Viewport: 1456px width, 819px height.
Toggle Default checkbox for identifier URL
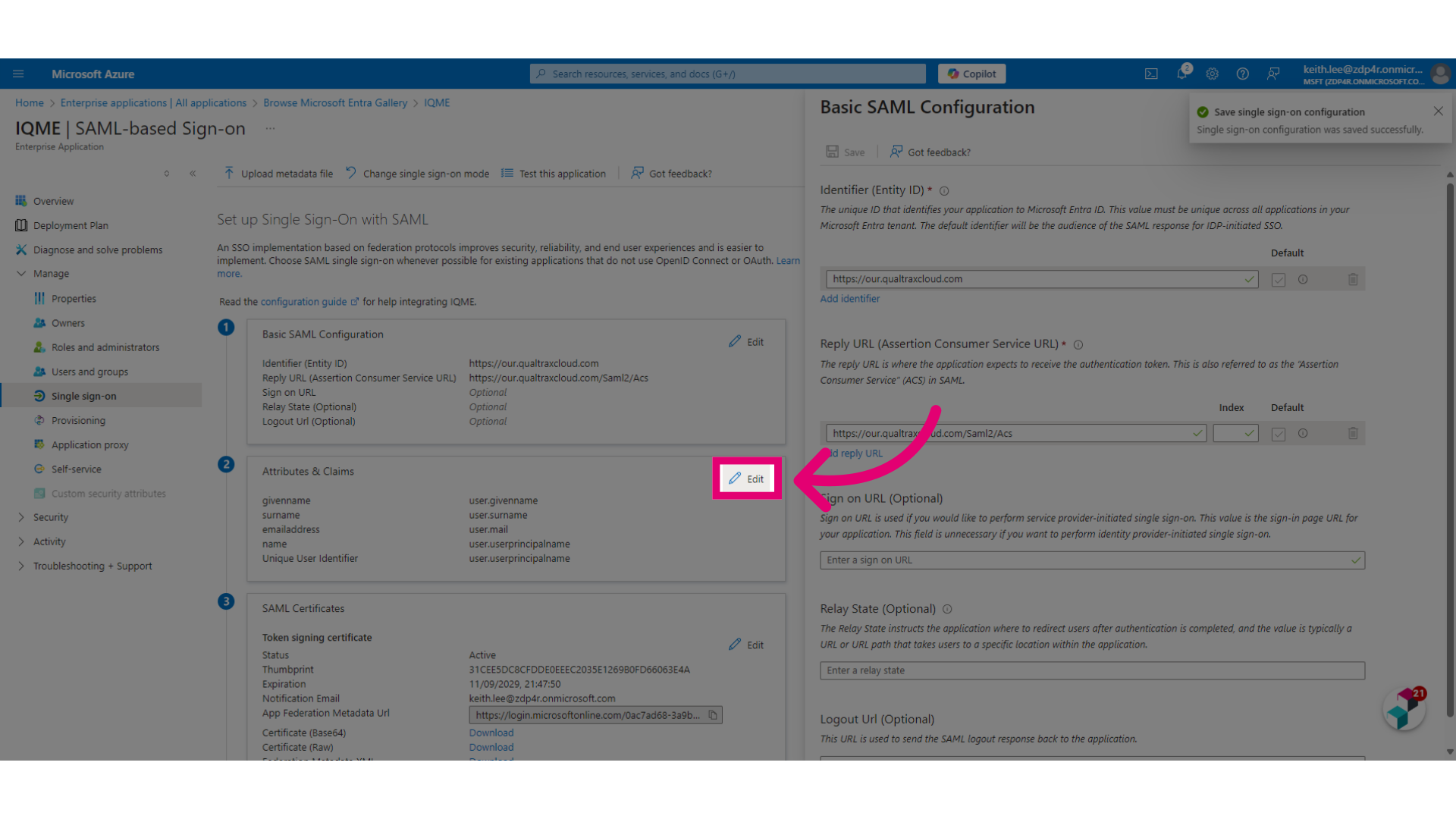coord(1279,280)
